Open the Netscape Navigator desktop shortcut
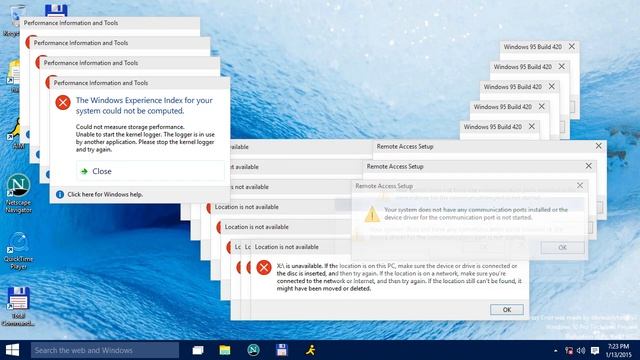Screen dimensions: 640x360 click(x=19, y=193)
